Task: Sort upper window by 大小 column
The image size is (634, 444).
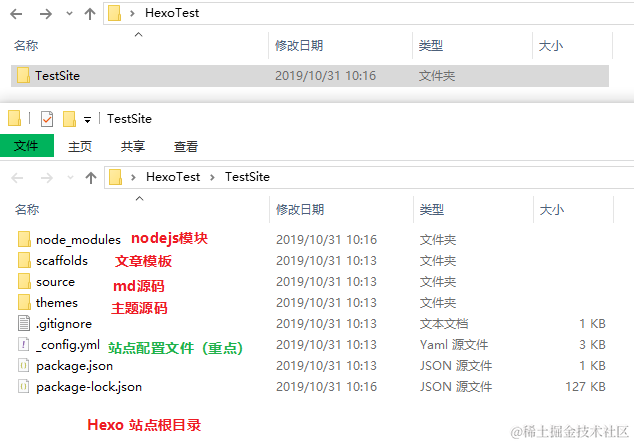Action: (x=551, y=46)
